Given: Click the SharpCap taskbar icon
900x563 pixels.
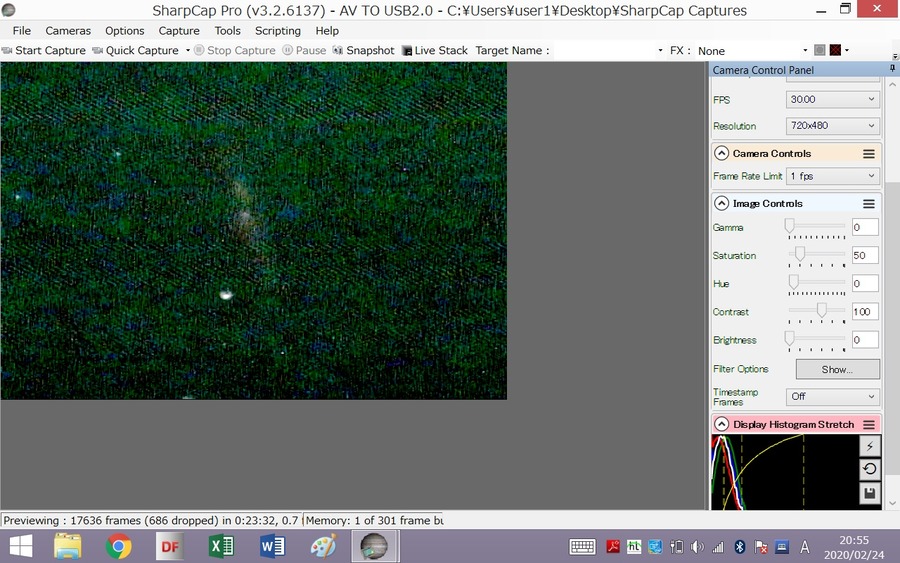Looking at the screenshot, I should coord(375,546).
